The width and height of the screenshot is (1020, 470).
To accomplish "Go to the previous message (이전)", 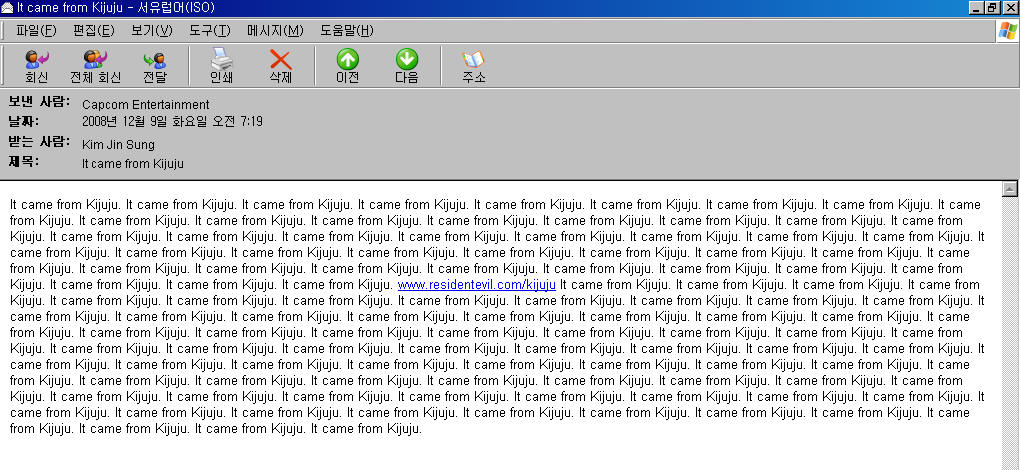I will coord(347,66).
